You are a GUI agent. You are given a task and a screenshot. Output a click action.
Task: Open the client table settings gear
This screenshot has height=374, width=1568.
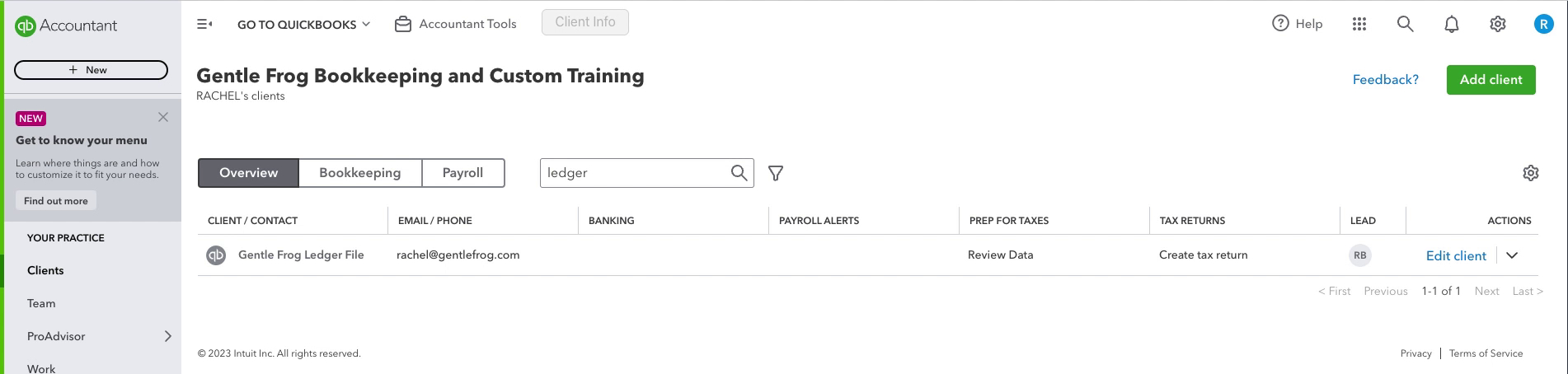pyautogui.click(x=1531, y=173)
